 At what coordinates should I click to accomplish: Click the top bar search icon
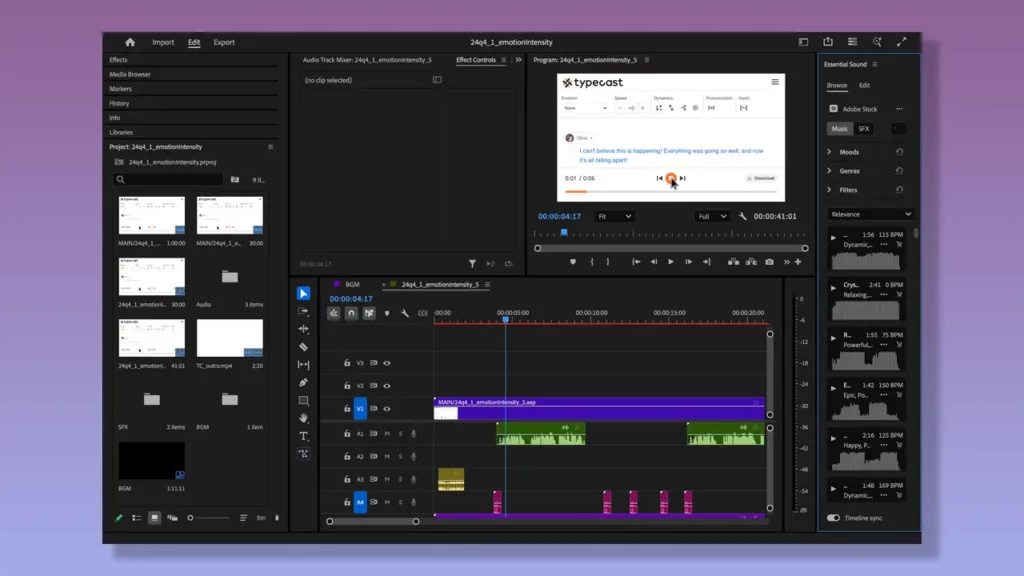coord(877,42)
